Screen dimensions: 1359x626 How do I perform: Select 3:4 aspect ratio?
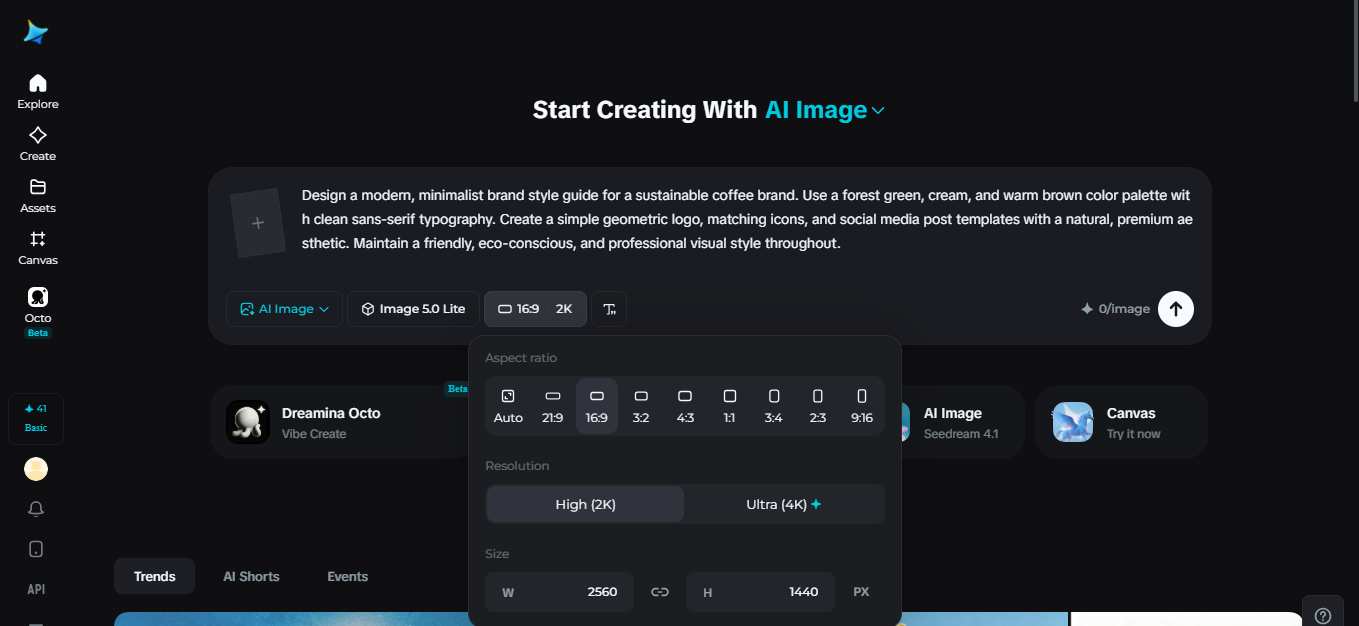click(x=773, y=406)
